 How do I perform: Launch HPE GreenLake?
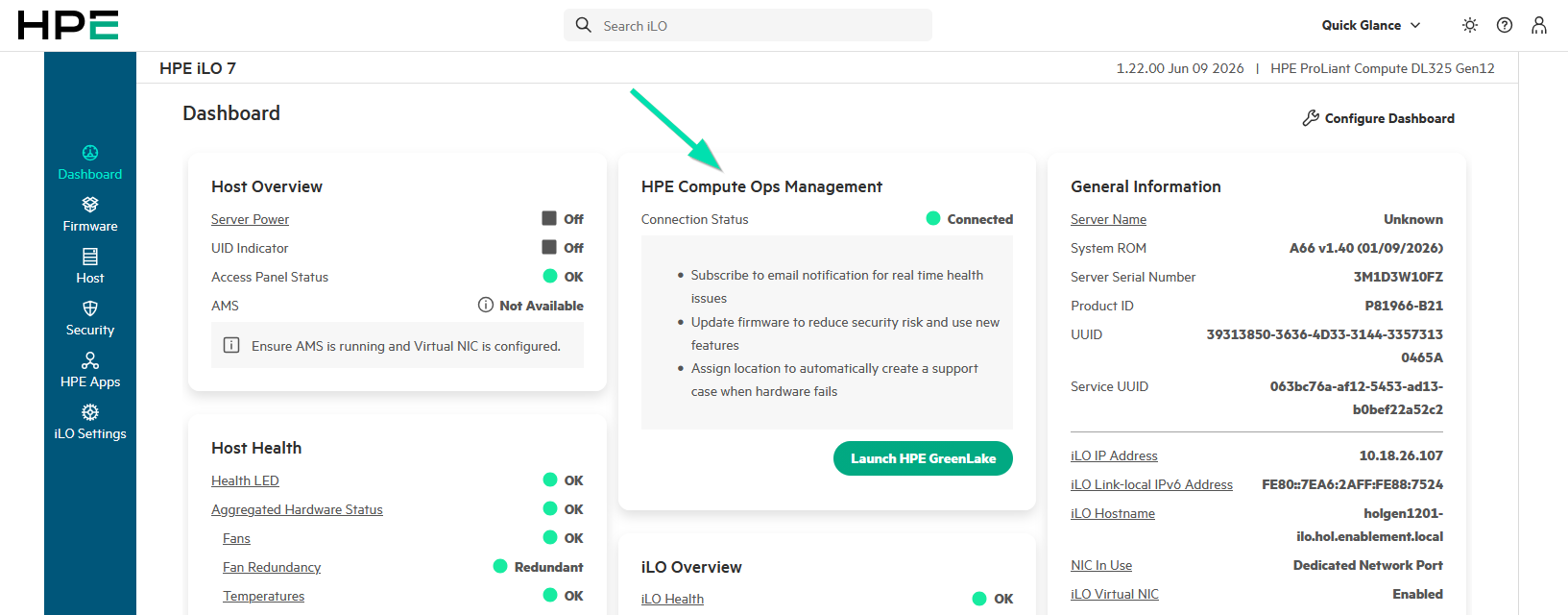tap(923, 458)
